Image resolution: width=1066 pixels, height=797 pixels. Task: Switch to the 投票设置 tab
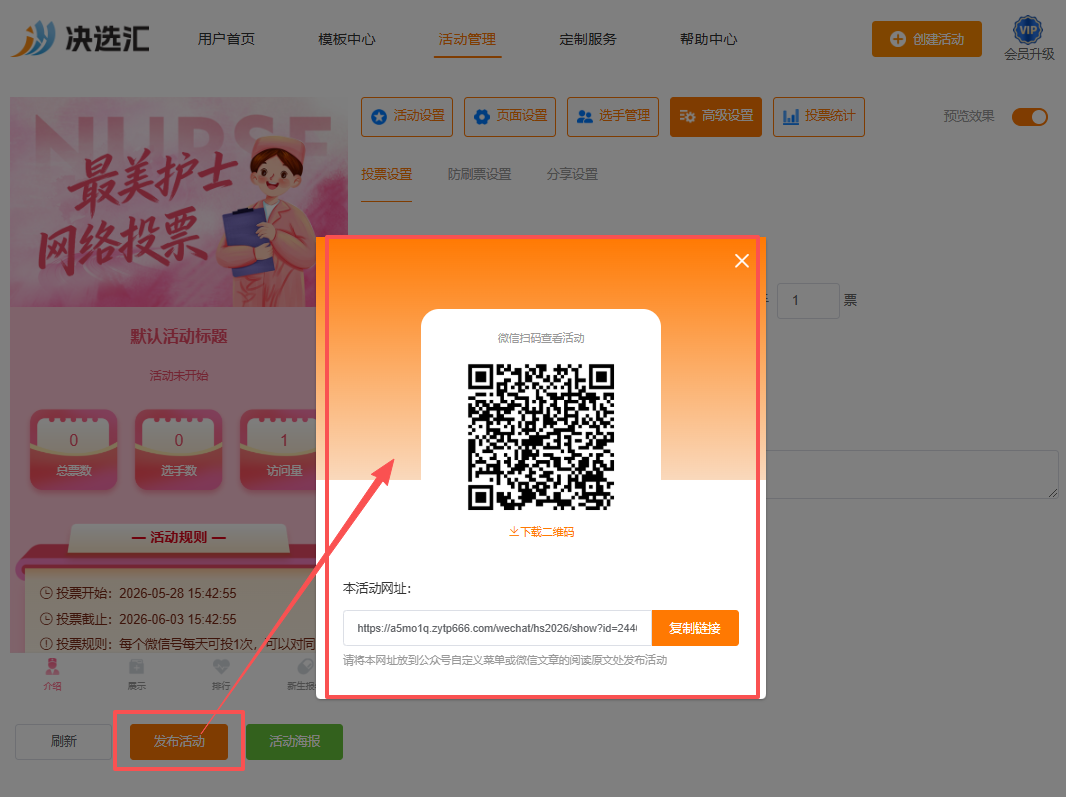coord(386,174)
